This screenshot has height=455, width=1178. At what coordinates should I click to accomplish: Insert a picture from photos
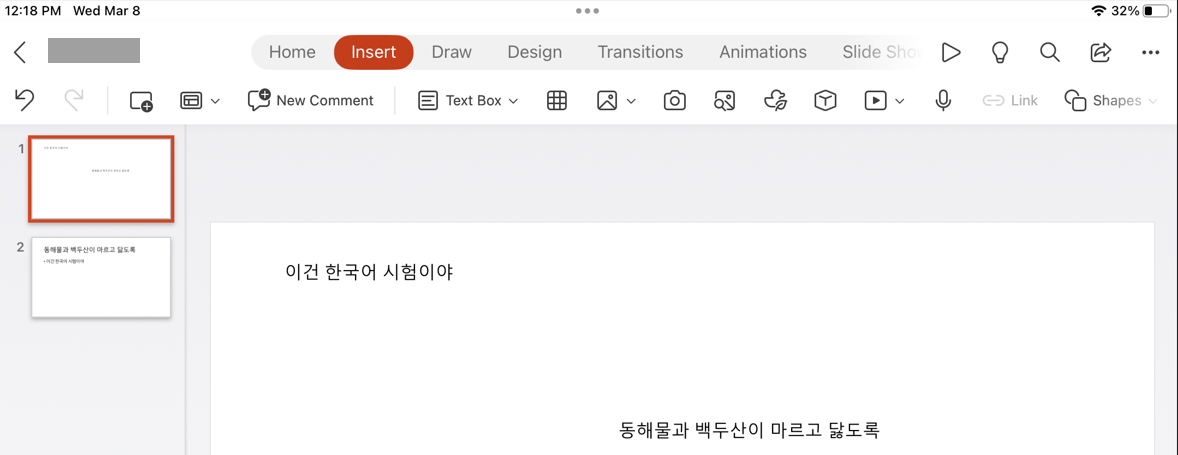[607, 101]
